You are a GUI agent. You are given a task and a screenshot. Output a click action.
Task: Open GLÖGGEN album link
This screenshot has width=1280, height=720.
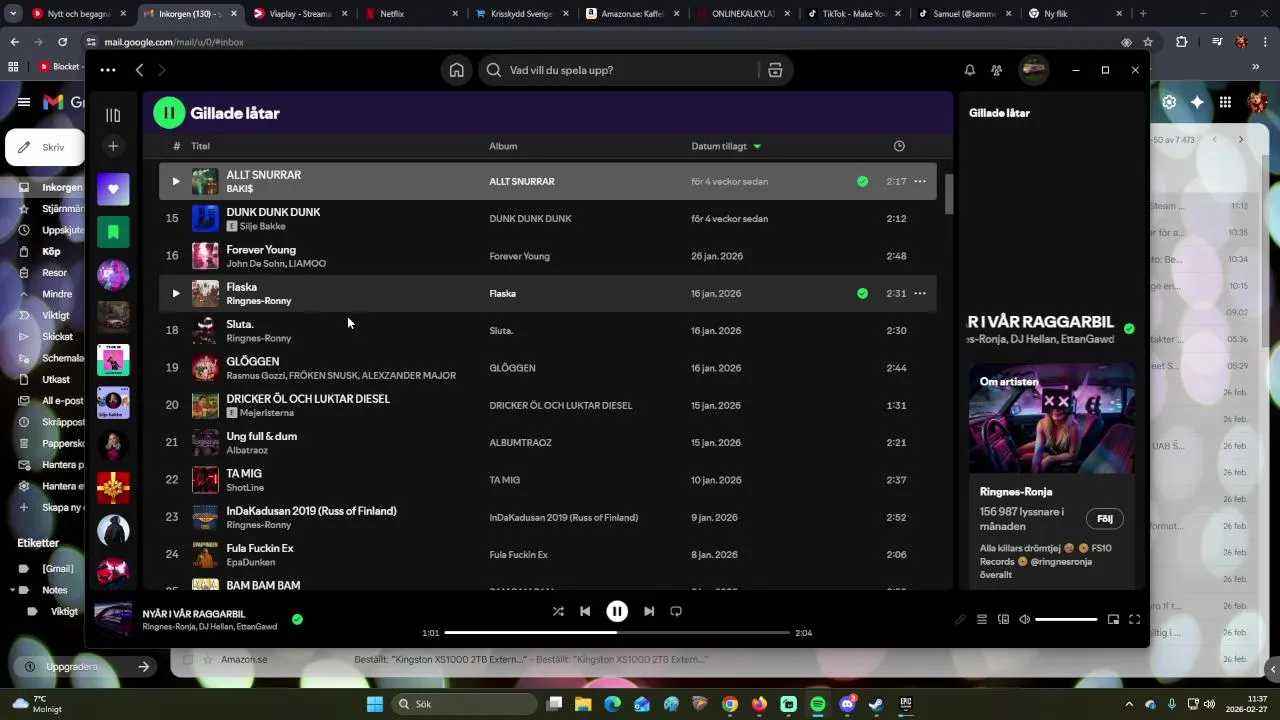(512, 368)
